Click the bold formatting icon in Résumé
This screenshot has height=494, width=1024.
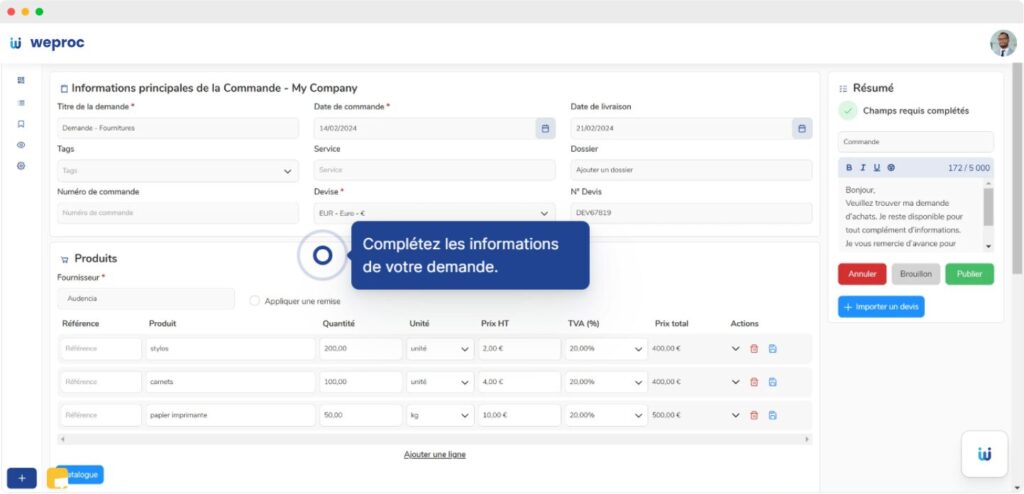[849, 168]
